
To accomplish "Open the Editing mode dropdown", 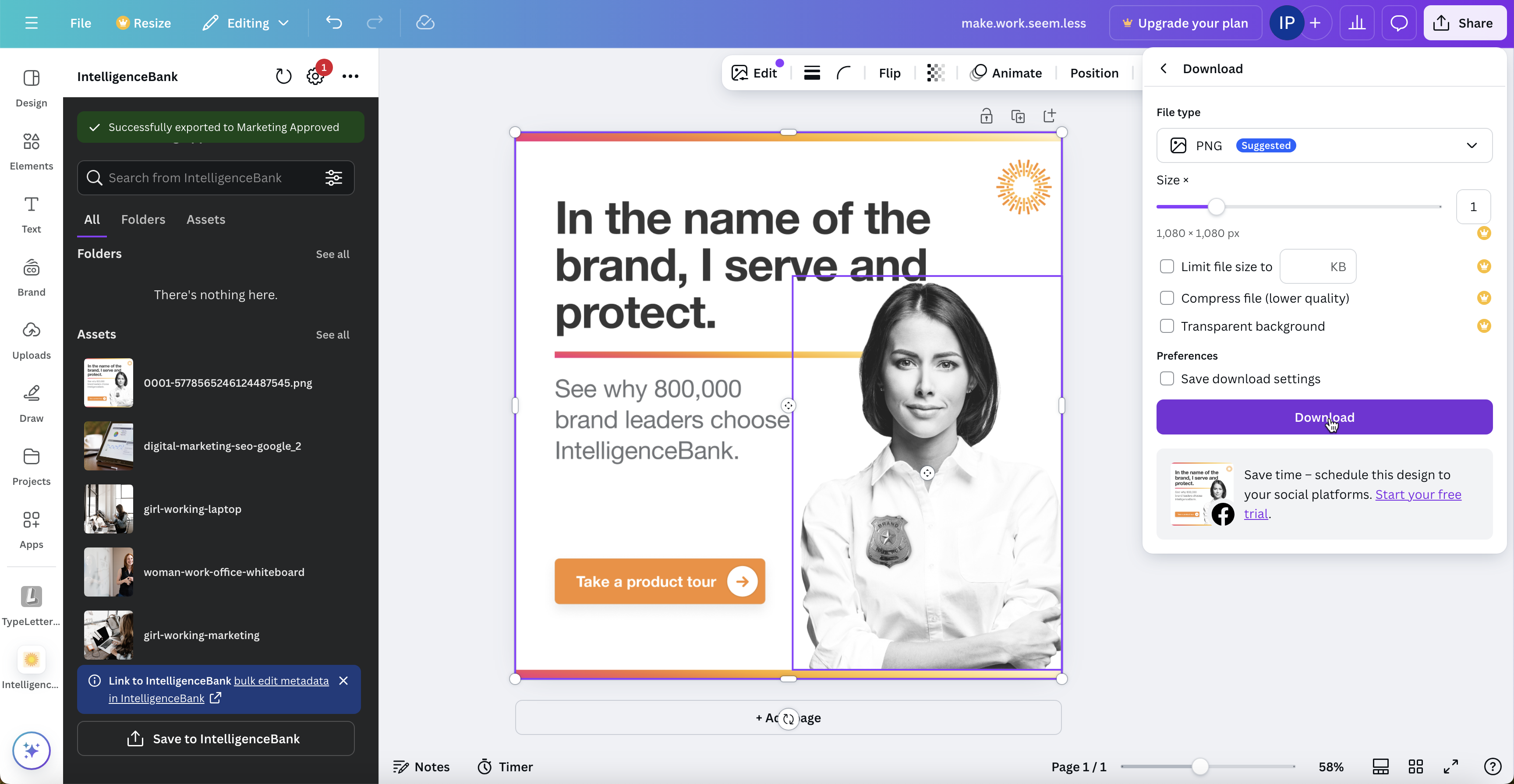I will tap(246, 23).
